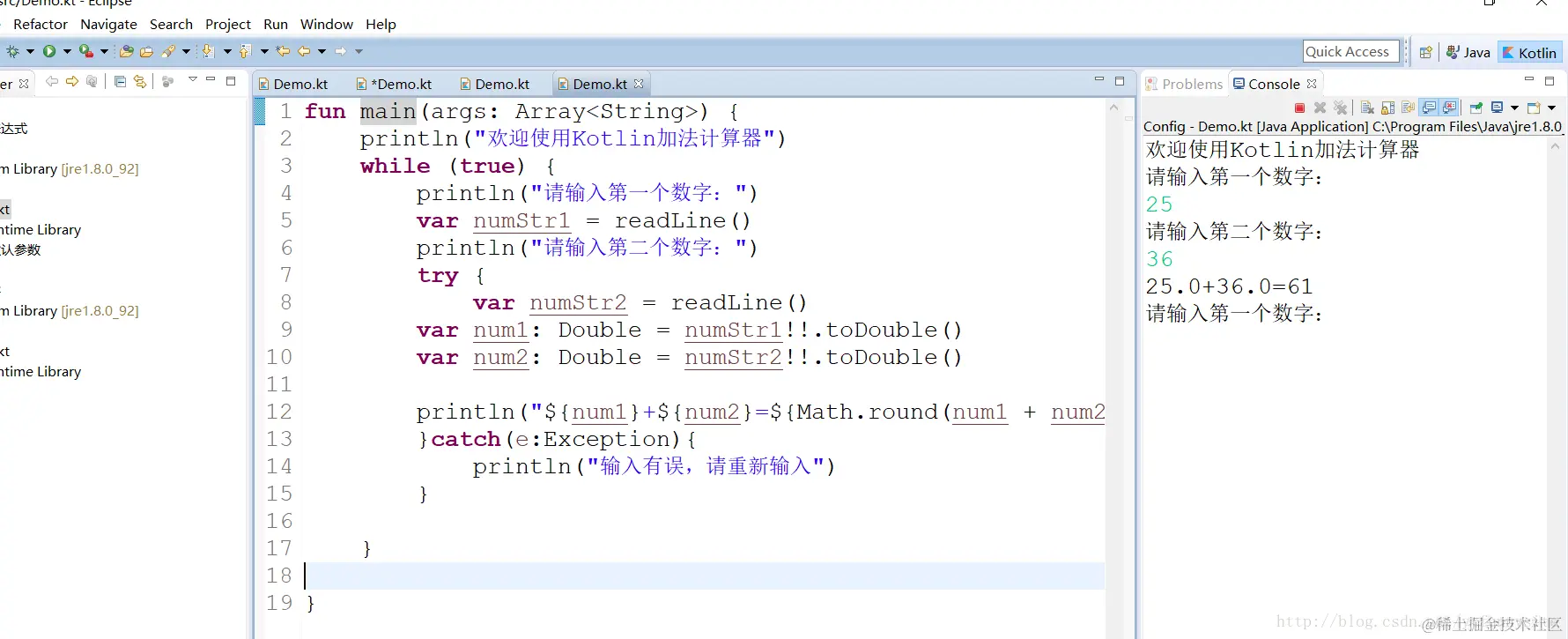Click the explorer Focus on Active Task icon
The width and height of the screenshot is (1568, 639).
[167, 81]
